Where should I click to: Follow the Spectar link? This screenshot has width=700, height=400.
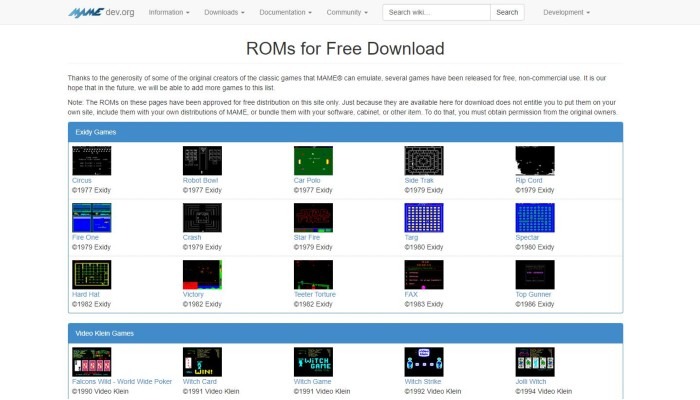pyautogui.click(x=527, y=238)
